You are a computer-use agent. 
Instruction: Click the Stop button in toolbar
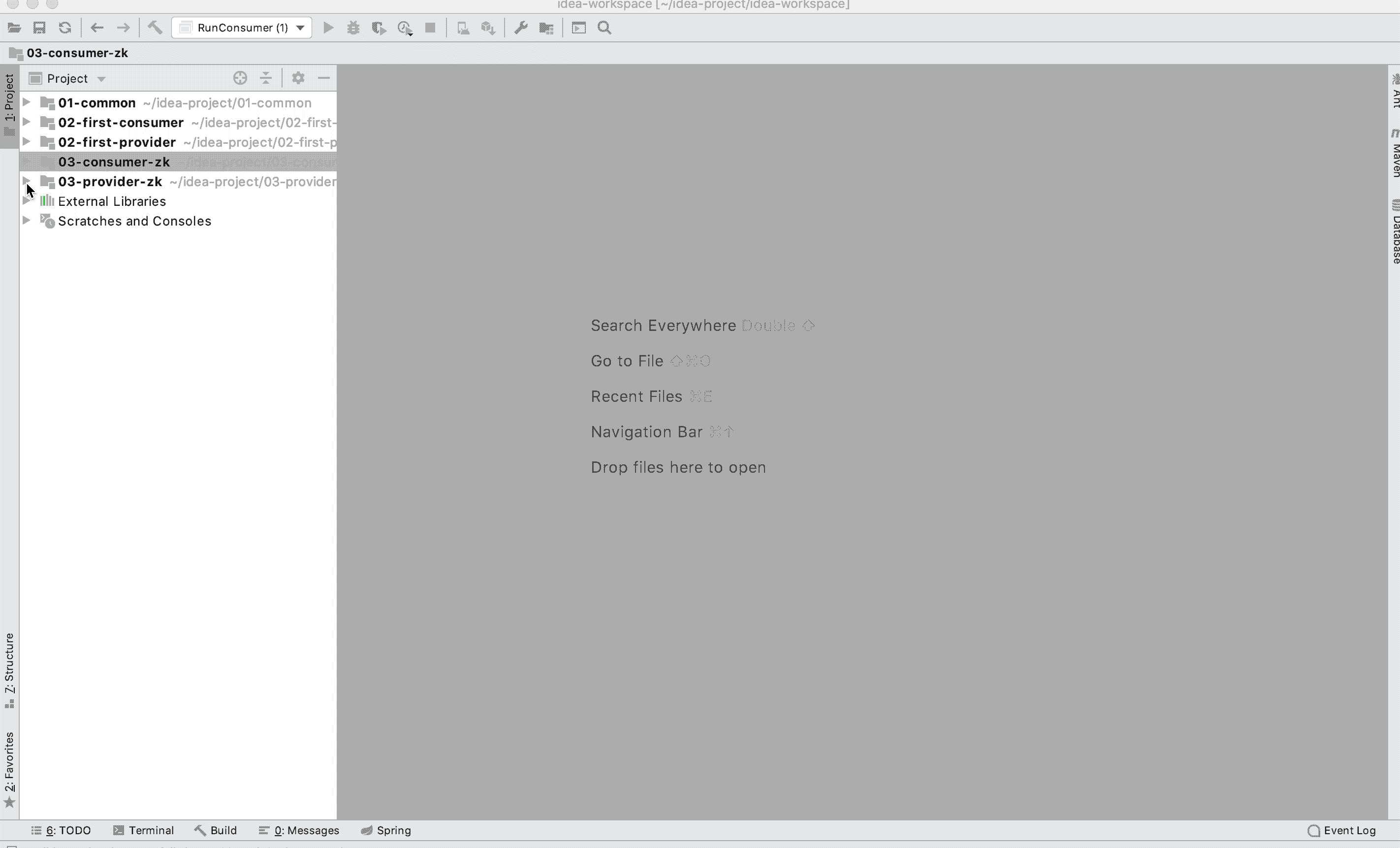[x=430, y=27]
